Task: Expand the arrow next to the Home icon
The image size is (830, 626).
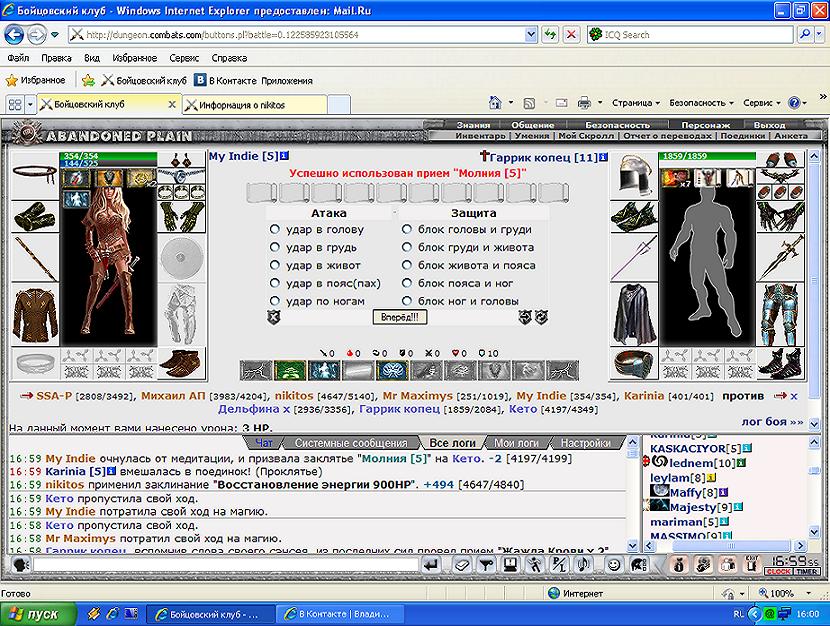Action: tap(510, 103)
